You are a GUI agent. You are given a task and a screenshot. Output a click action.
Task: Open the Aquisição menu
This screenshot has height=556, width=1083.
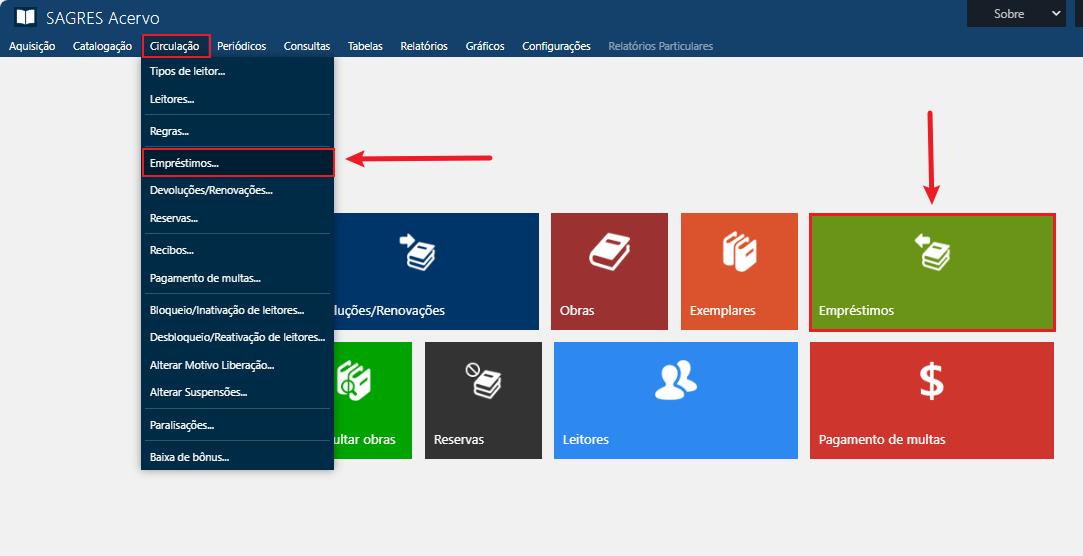[x=32, y=46]
